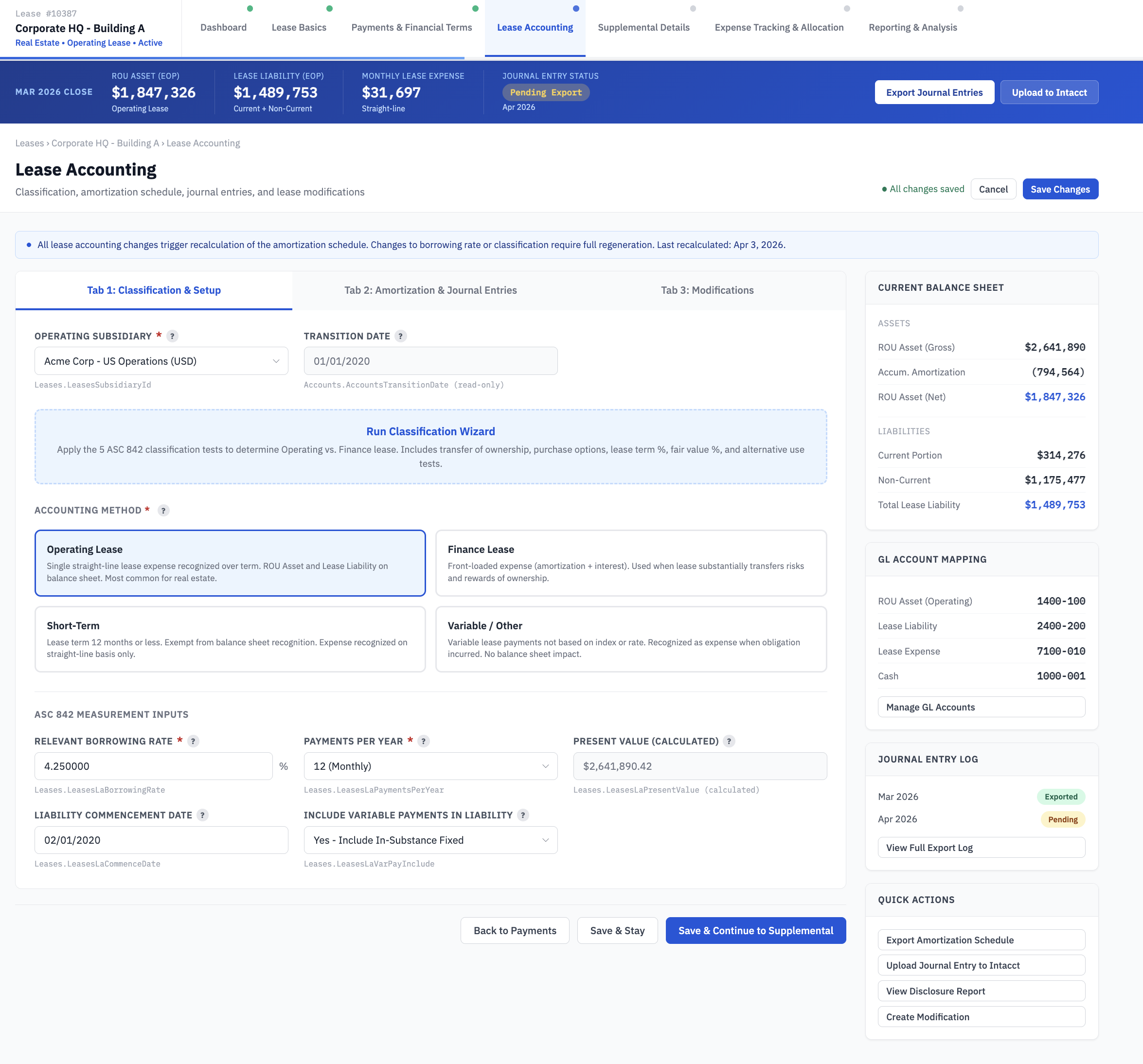Open help for Relevant Borrowing Rate
1143x1064 pixels.
(194, 741)
